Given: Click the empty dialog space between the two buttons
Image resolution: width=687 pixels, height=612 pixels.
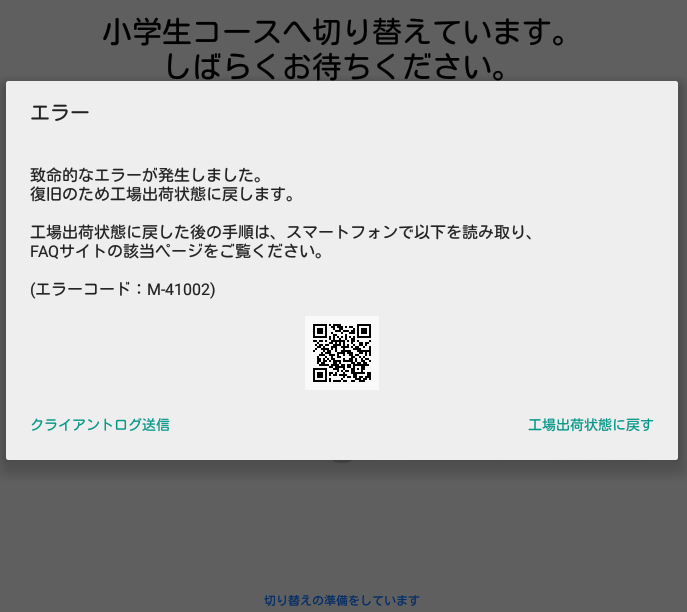Looking at the screenshot, I should point(345,425).
